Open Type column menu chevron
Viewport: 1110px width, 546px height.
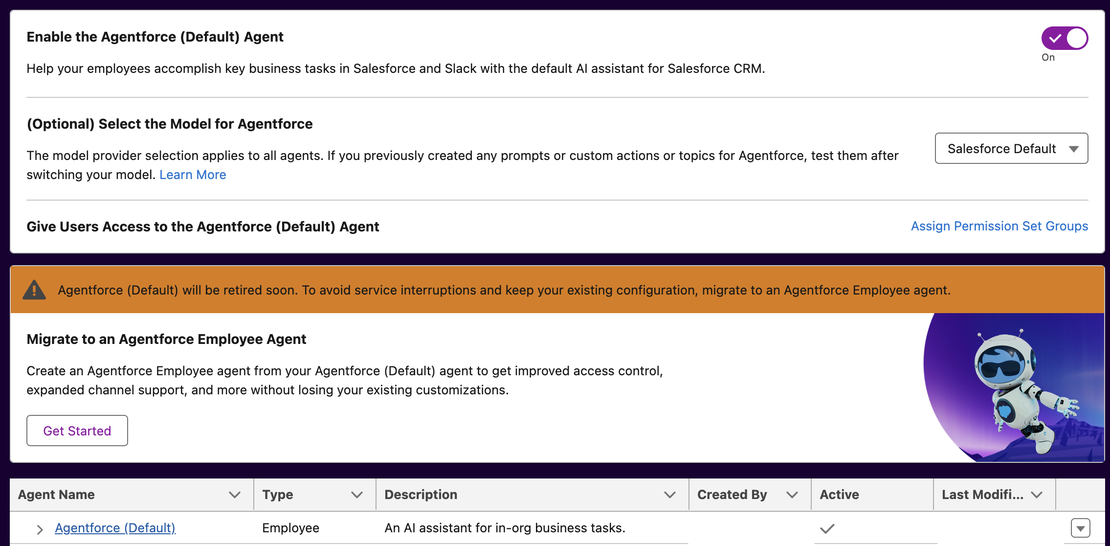(357, 495)
